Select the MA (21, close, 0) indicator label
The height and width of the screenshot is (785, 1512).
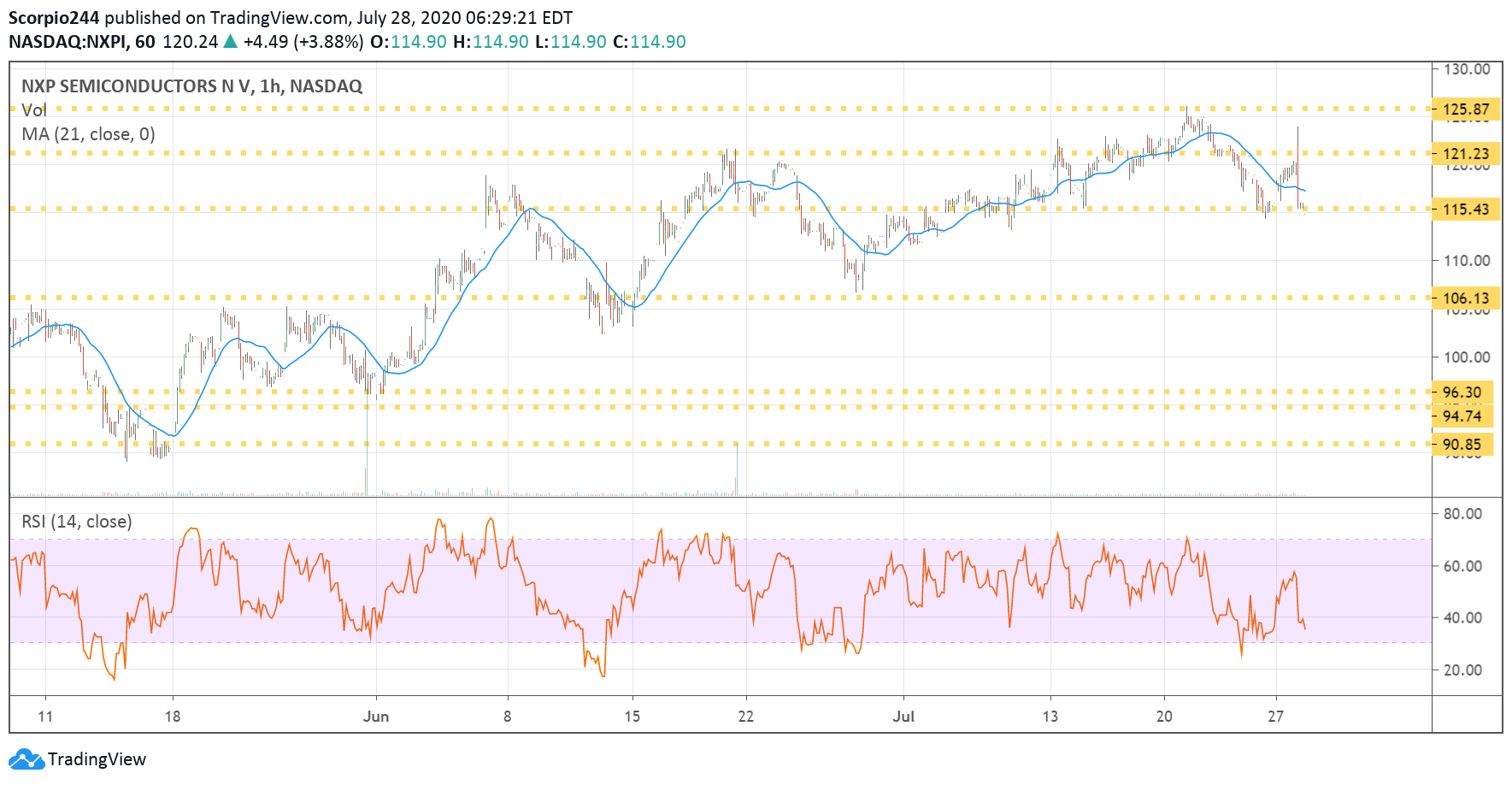[x=88, y=133]
